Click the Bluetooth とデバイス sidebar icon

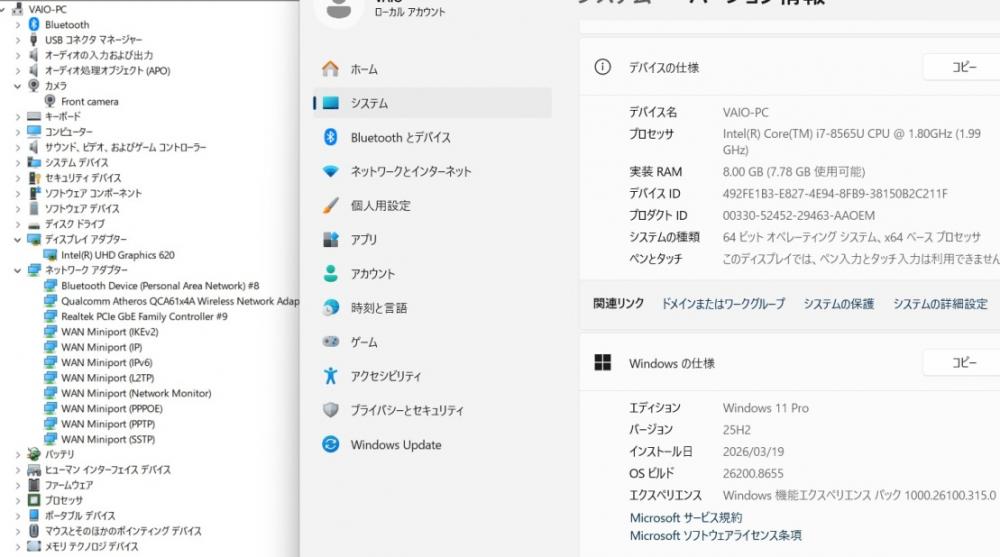[330, 137]
